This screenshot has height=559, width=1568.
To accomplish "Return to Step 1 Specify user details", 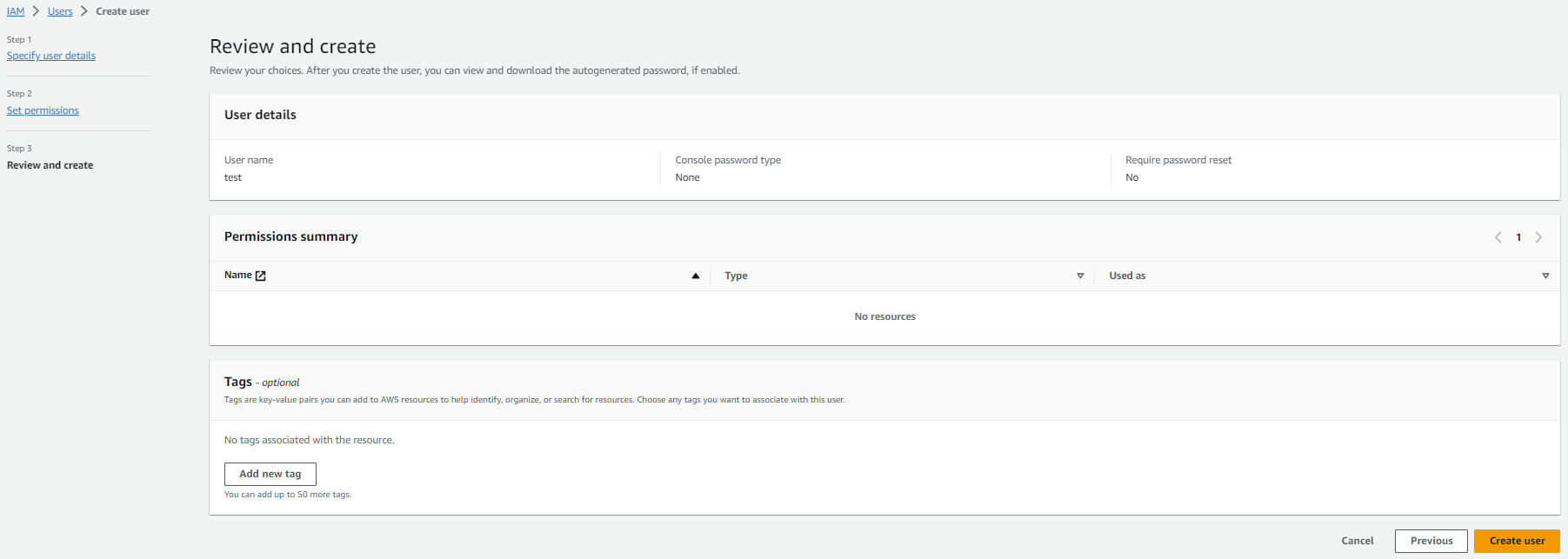I will 51,56.
